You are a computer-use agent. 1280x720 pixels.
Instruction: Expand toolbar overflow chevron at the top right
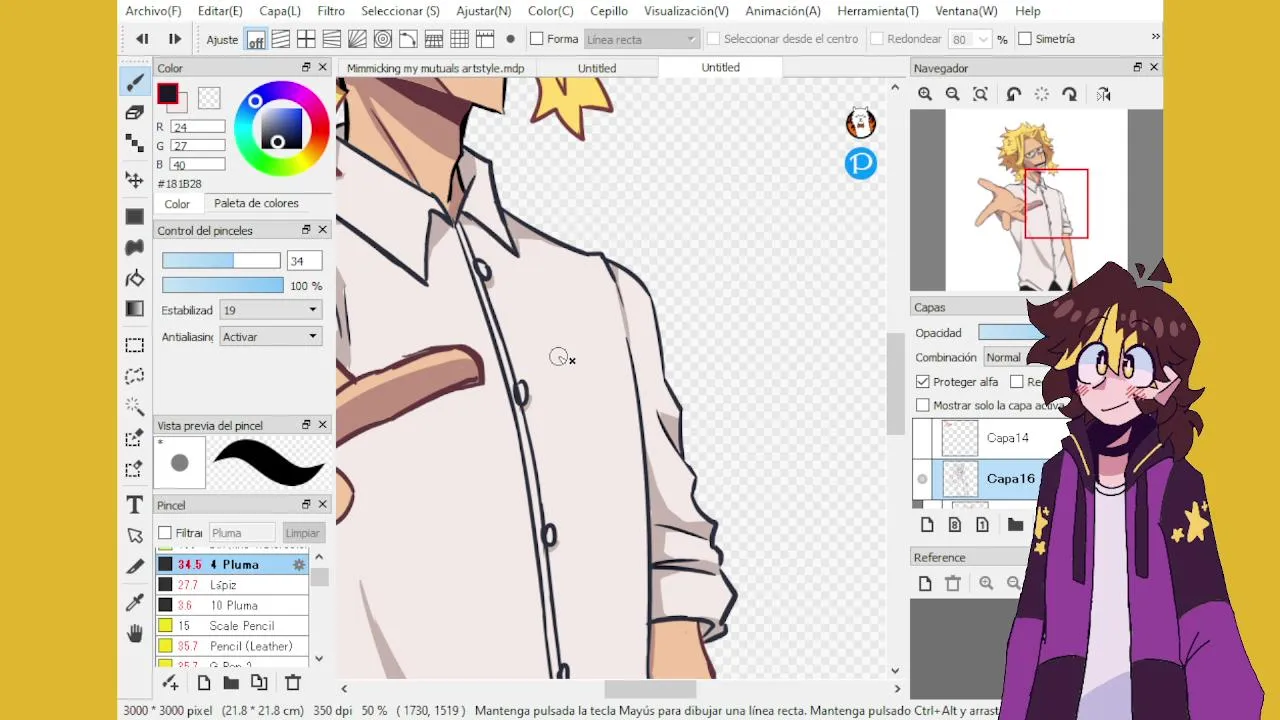click(1155, 37)
